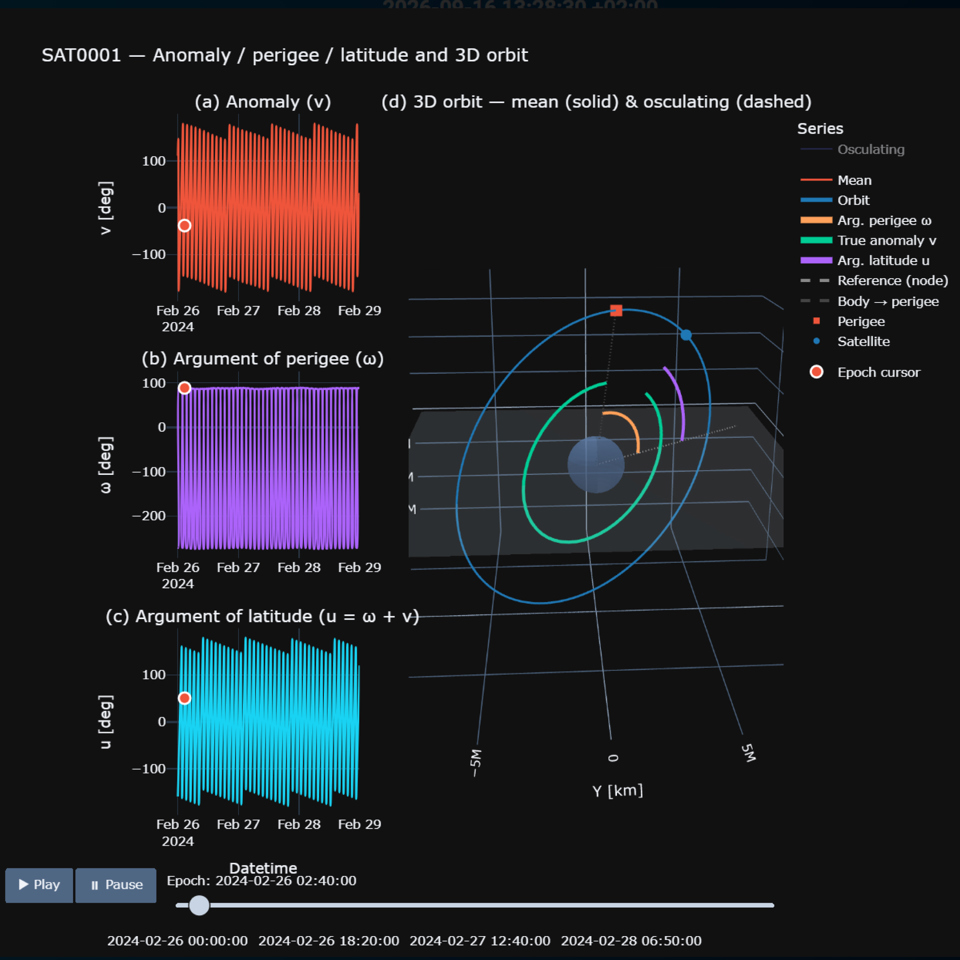Click the '(a) Anomaly (v)' subplot title
The height and width of the screenshot is (960, 960).
[x=263, y=102]
